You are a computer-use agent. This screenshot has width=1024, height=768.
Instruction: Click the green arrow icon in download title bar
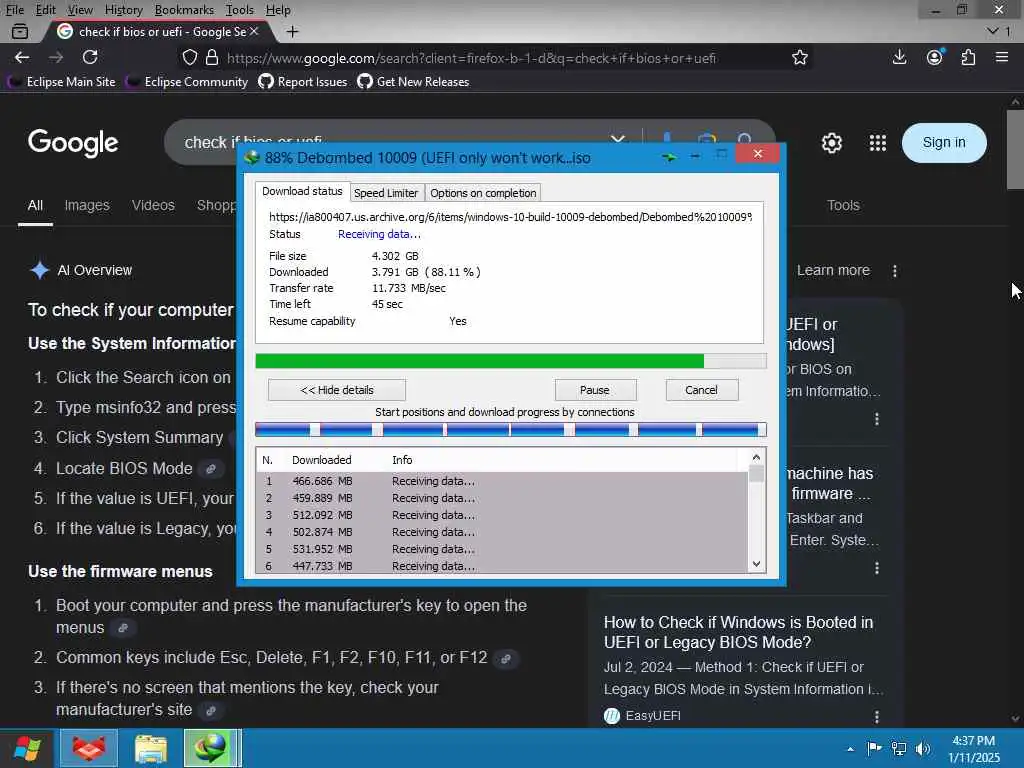[x=668, y=157]
